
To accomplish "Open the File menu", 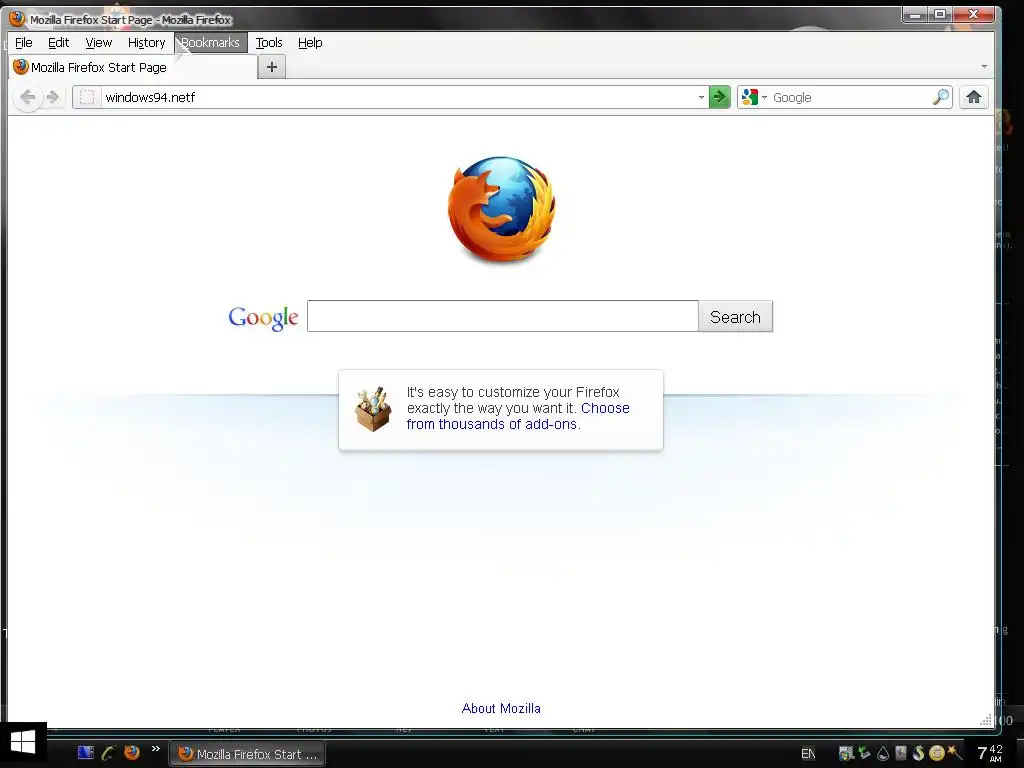I will tap(24, 42).
